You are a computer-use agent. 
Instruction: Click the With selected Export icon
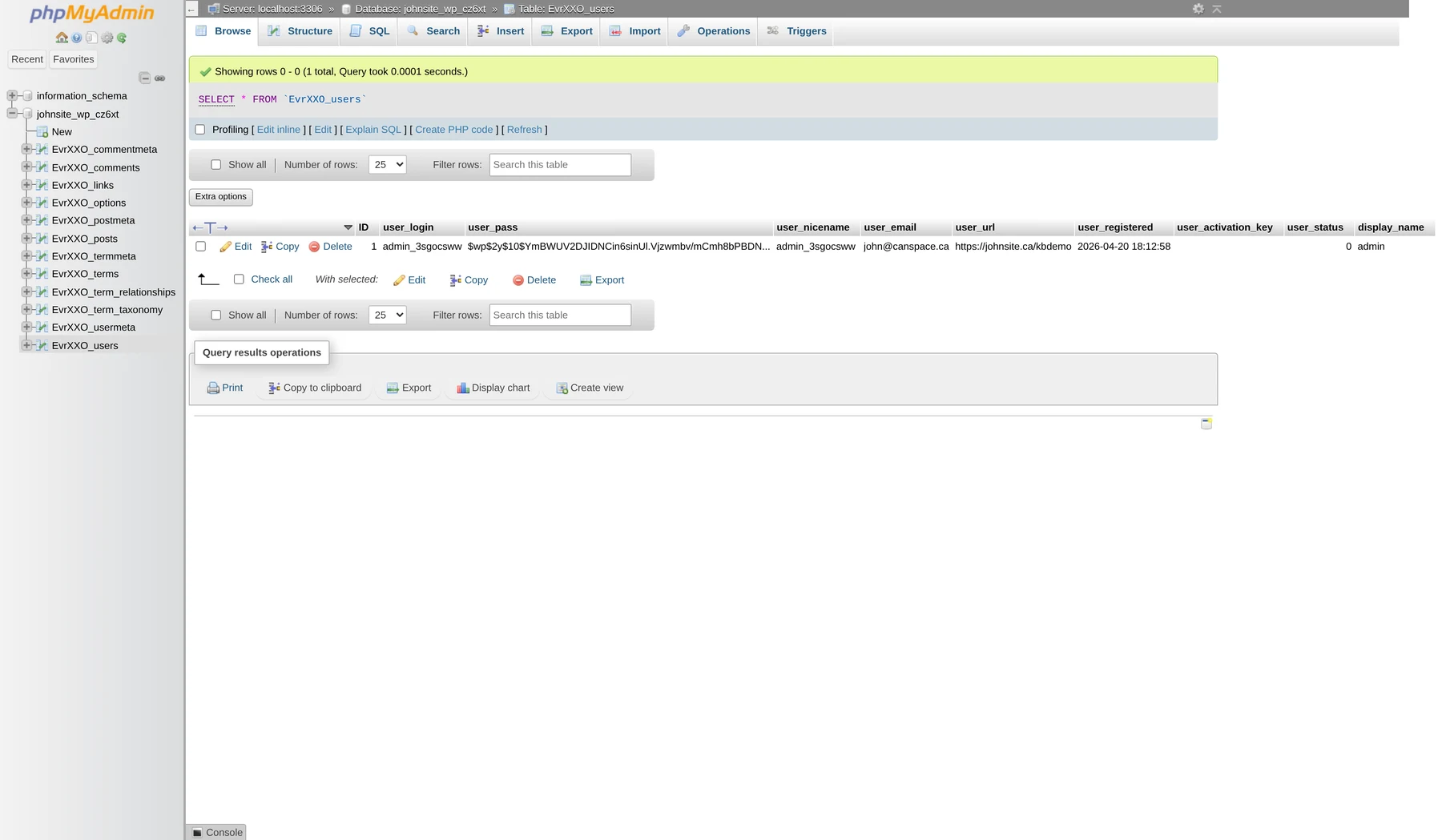pyautogui.click(x=586, y=280)
